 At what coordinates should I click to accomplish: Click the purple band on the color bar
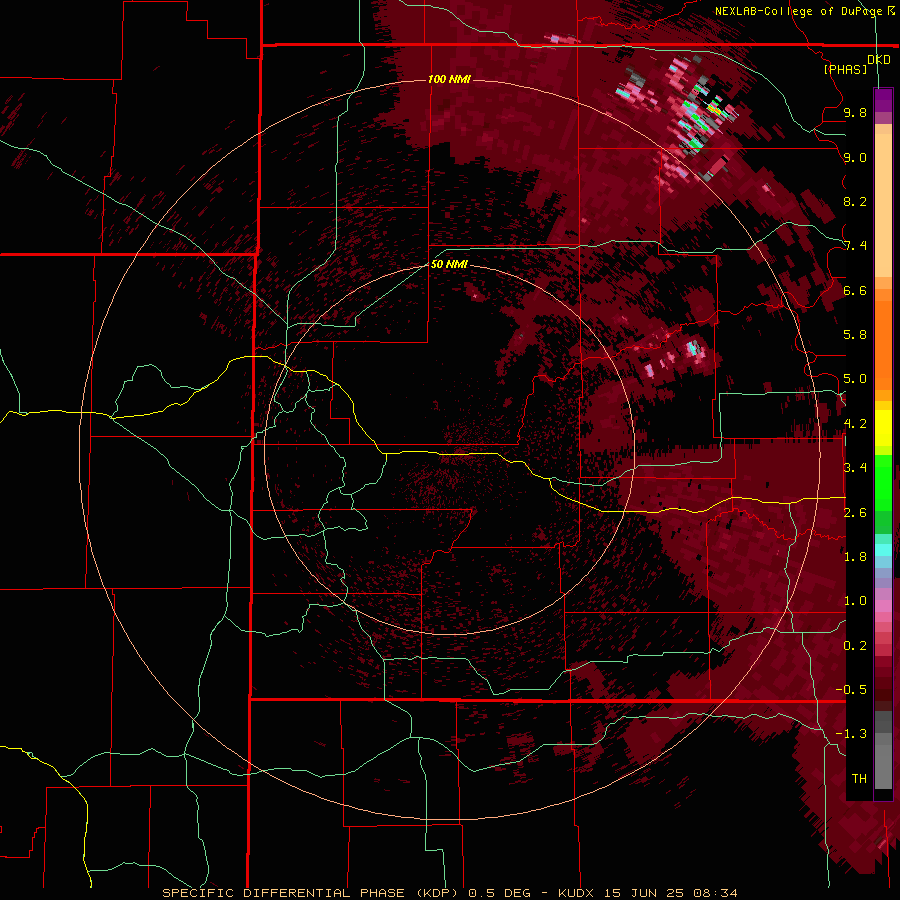tap(883, 100)
